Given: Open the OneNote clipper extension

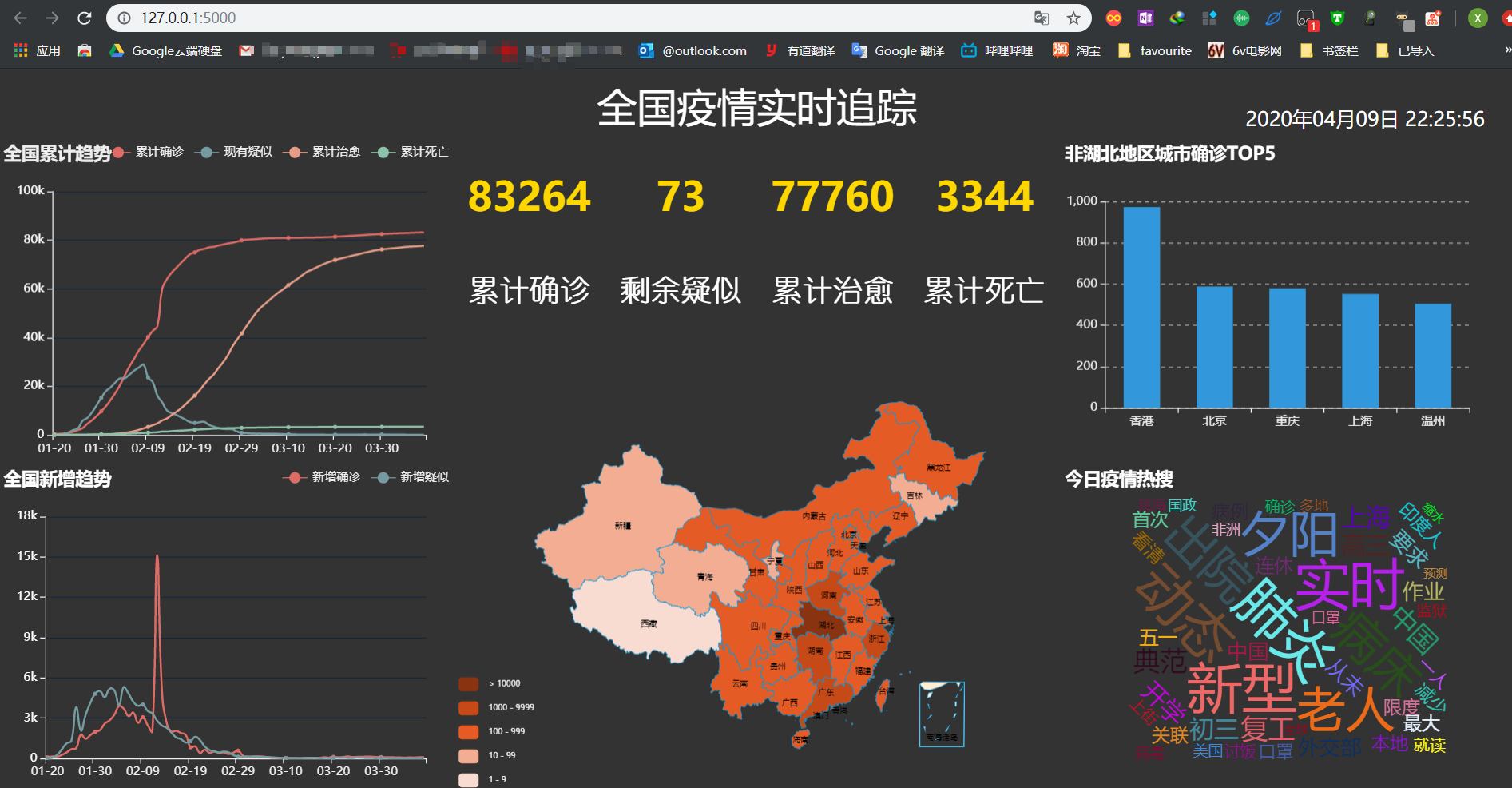Looking at the screenshot, I should (1145, 18).
